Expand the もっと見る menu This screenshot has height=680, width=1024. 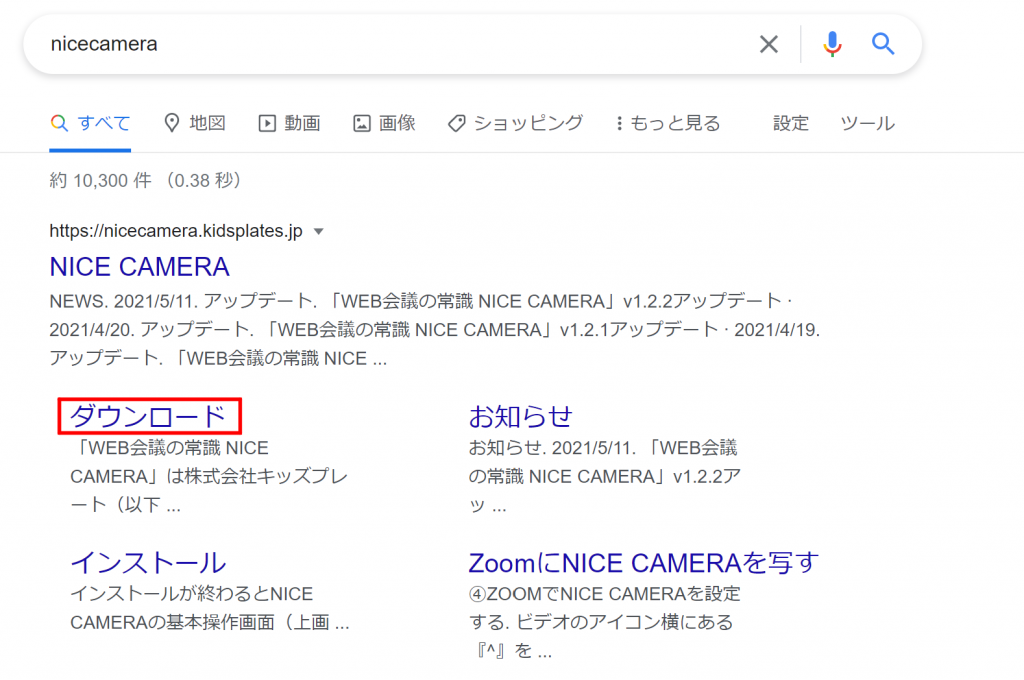668,123
